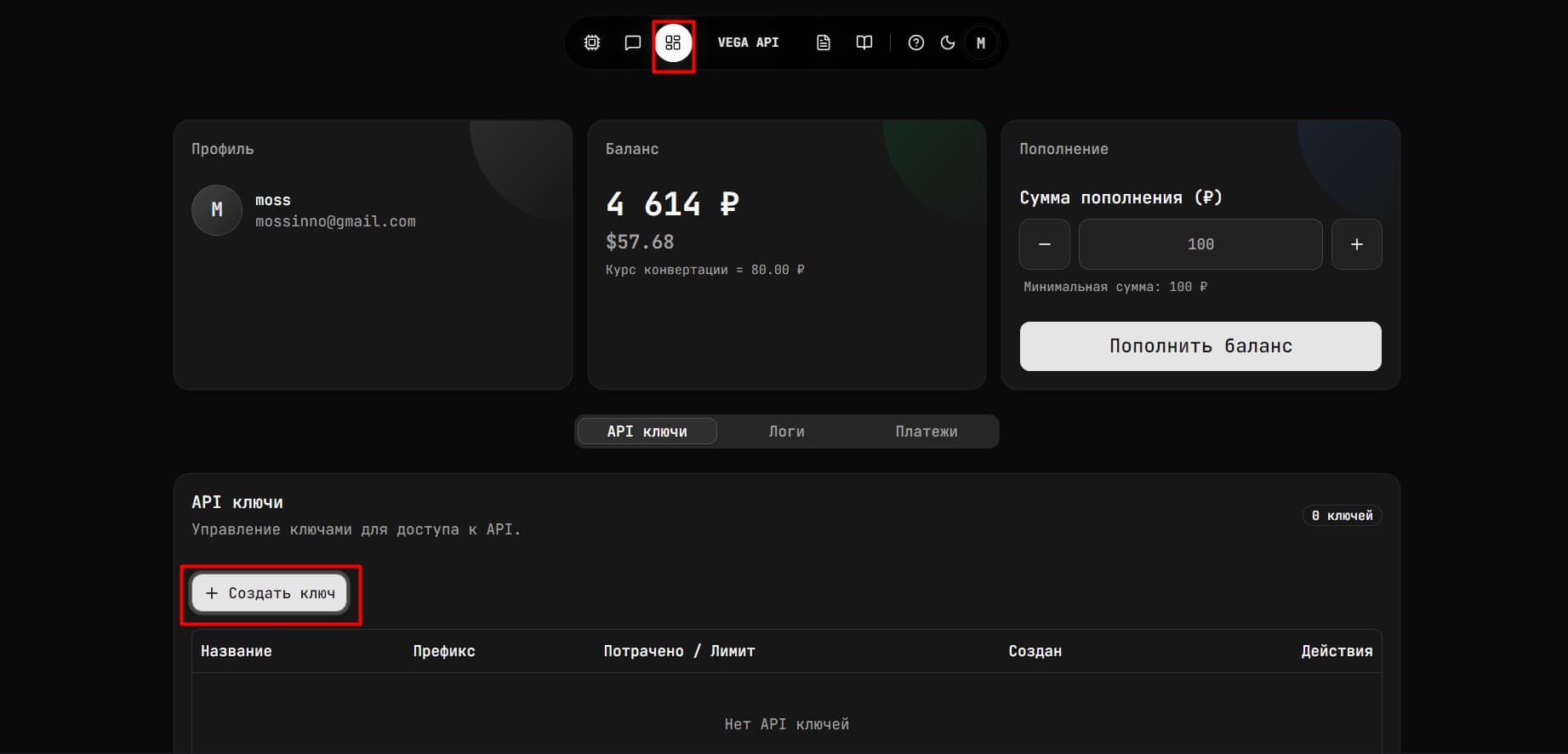
Task: Click the Минимальная сумма: 100 ₽ note
Action: 1115,287
